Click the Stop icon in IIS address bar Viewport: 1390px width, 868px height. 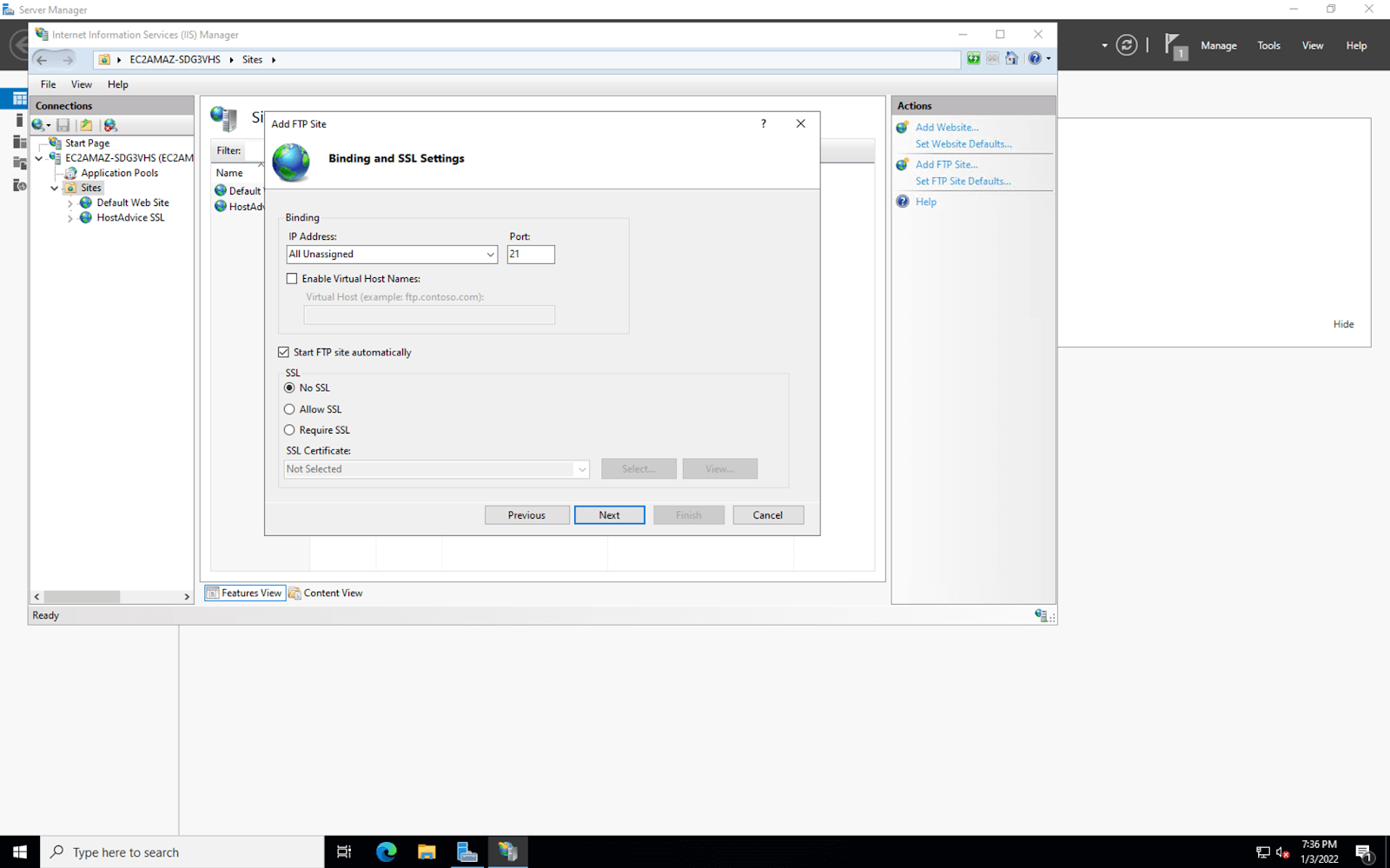(992, 59)
